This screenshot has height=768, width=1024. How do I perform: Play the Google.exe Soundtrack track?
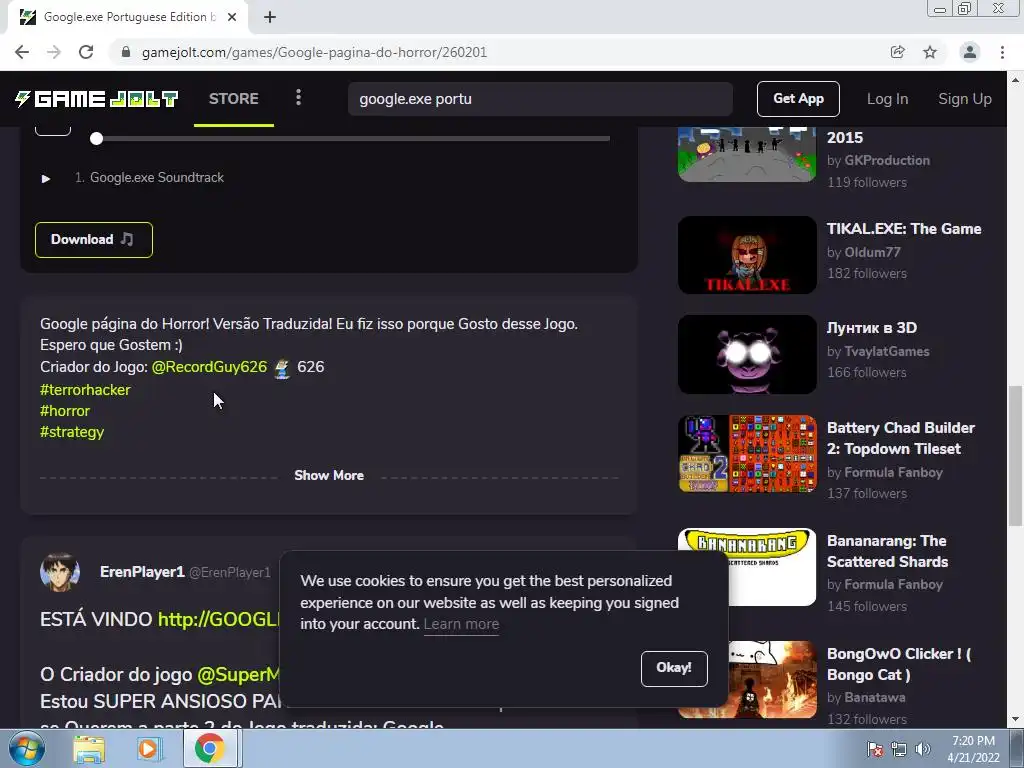click(46, 178)
